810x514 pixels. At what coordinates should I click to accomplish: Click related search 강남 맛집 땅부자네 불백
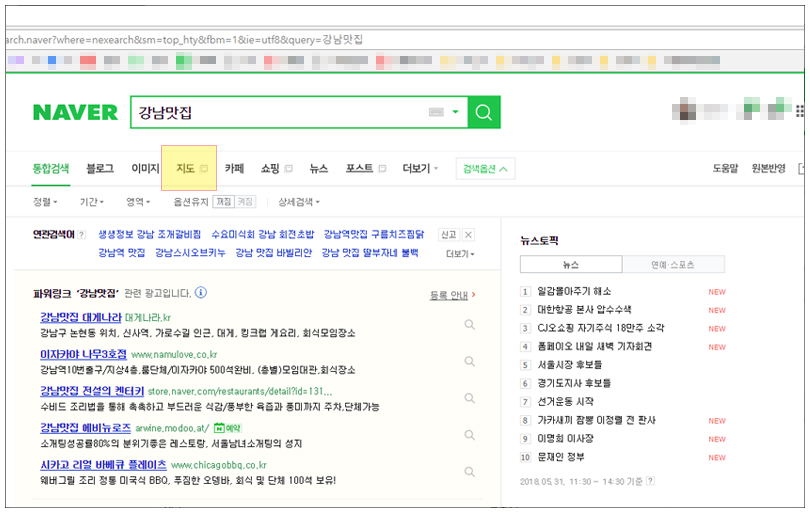[370, 253]
